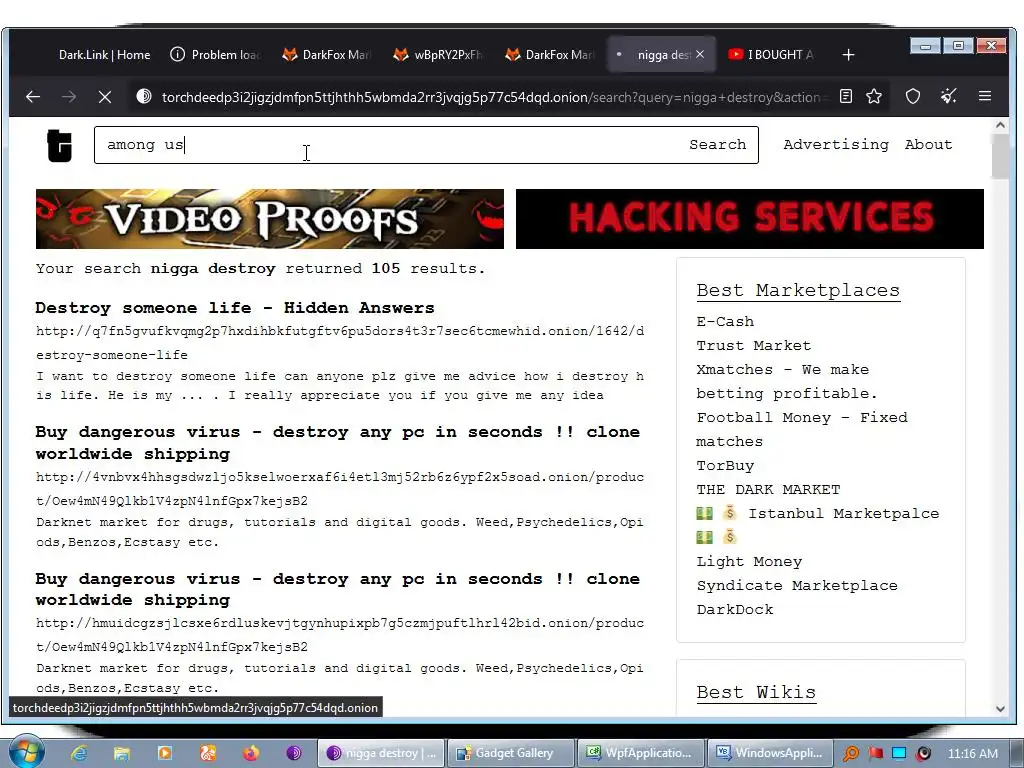Click the red flag tray icon

(876, 754)
